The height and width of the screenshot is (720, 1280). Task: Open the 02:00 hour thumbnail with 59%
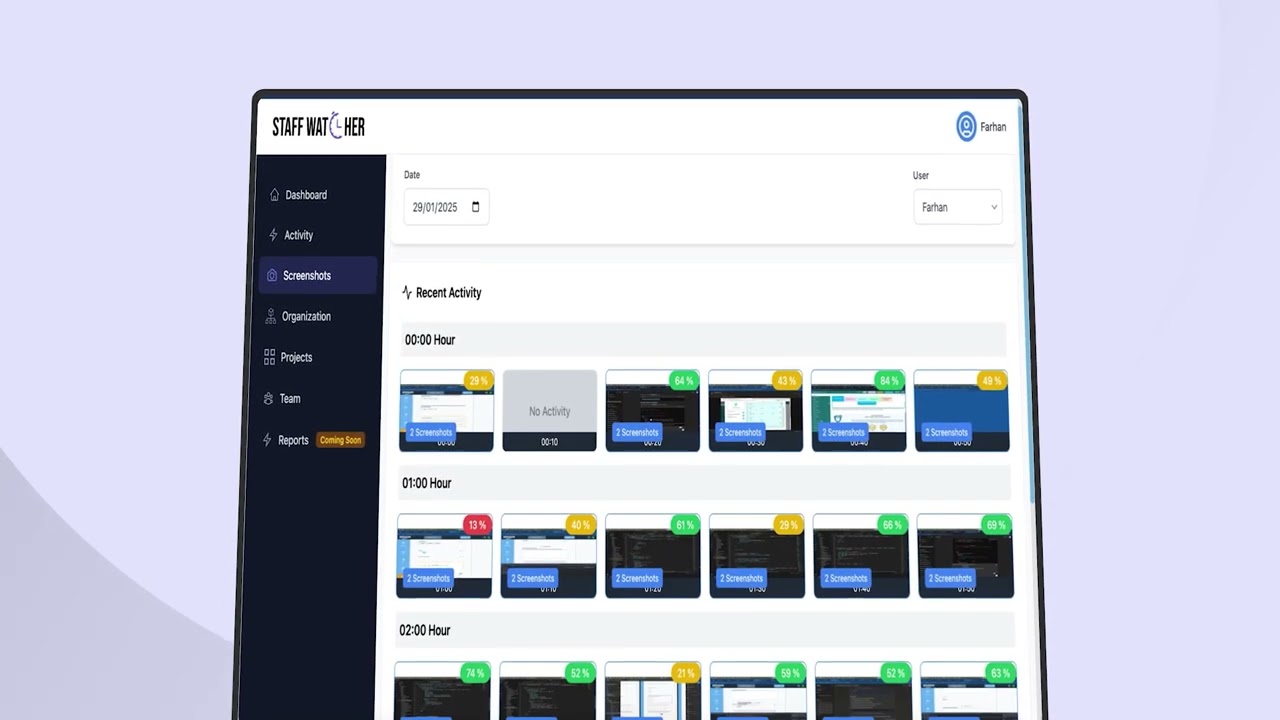[758, 691]
